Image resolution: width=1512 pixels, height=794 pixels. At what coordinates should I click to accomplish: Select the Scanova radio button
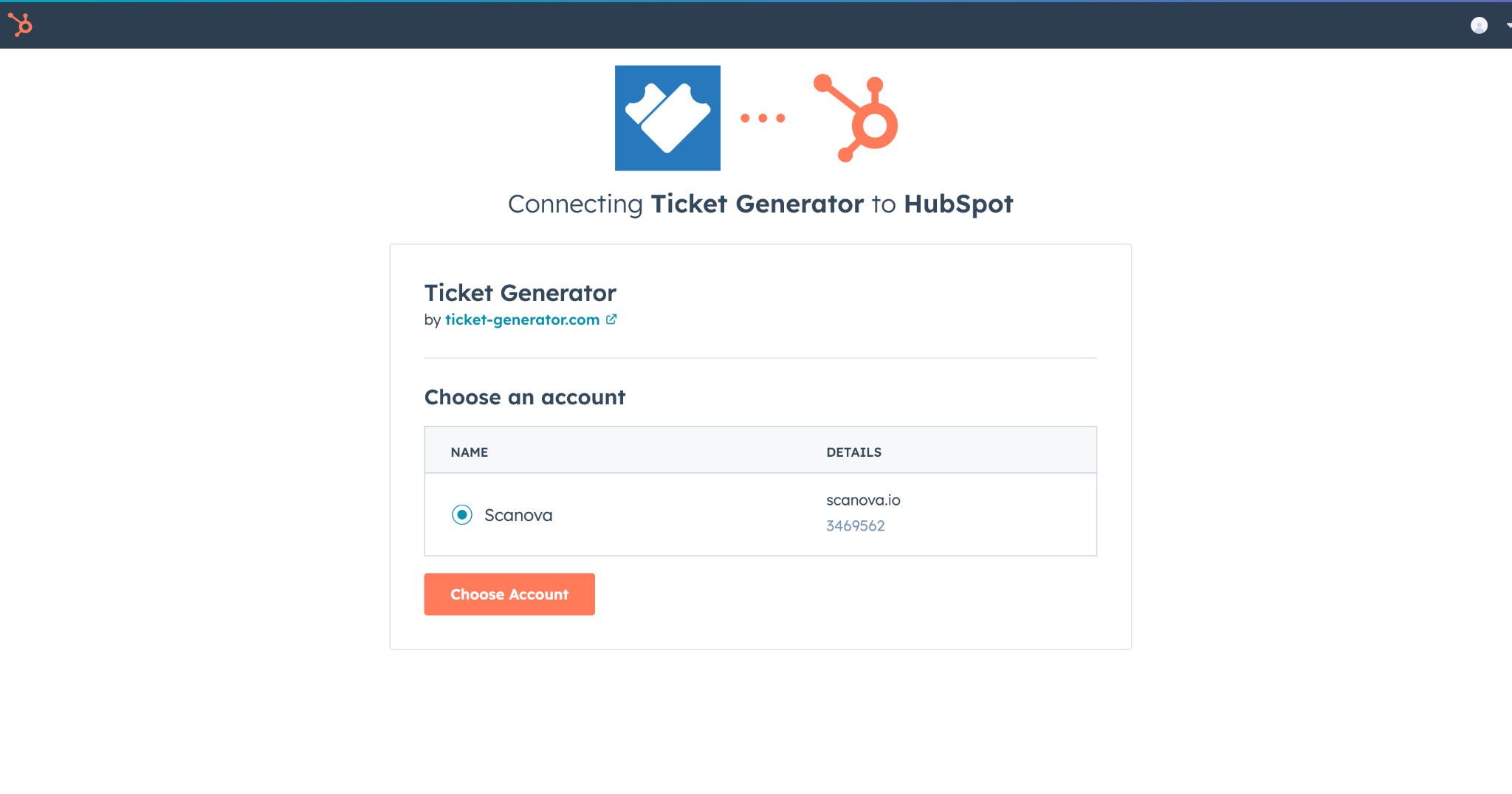(462, 514)
